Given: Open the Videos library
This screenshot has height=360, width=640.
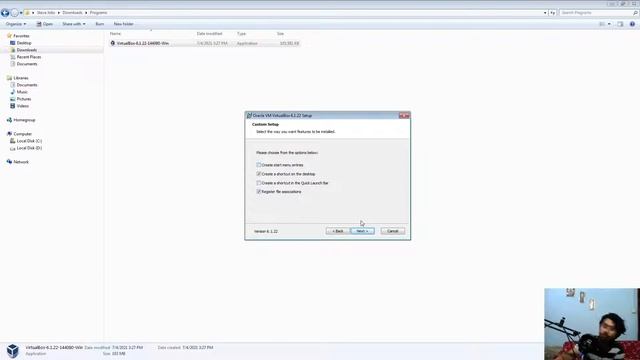Looking at the screenshot, I should [22, 106].
